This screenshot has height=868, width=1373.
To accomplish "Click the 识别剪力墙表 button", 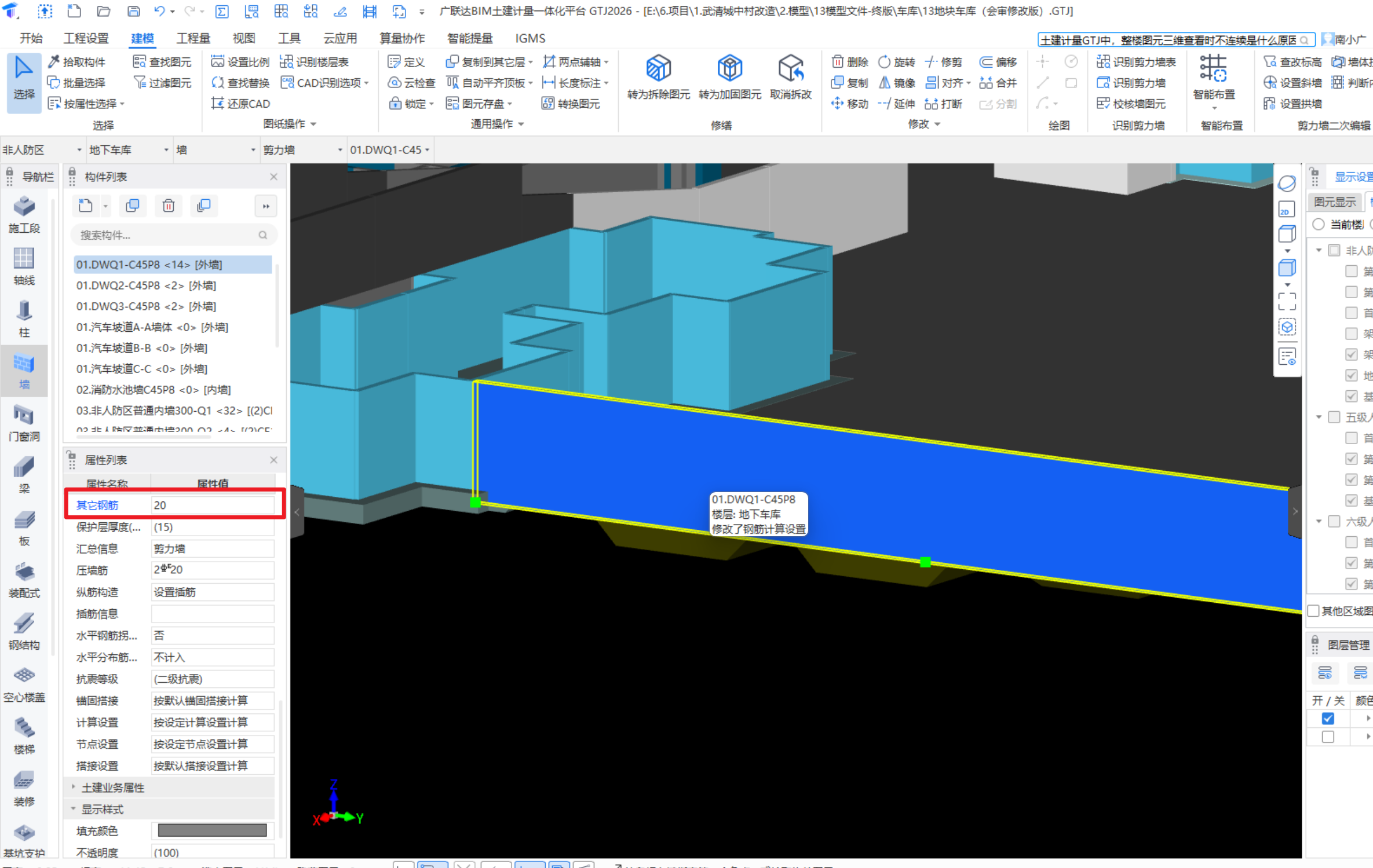I will 1137,62.
